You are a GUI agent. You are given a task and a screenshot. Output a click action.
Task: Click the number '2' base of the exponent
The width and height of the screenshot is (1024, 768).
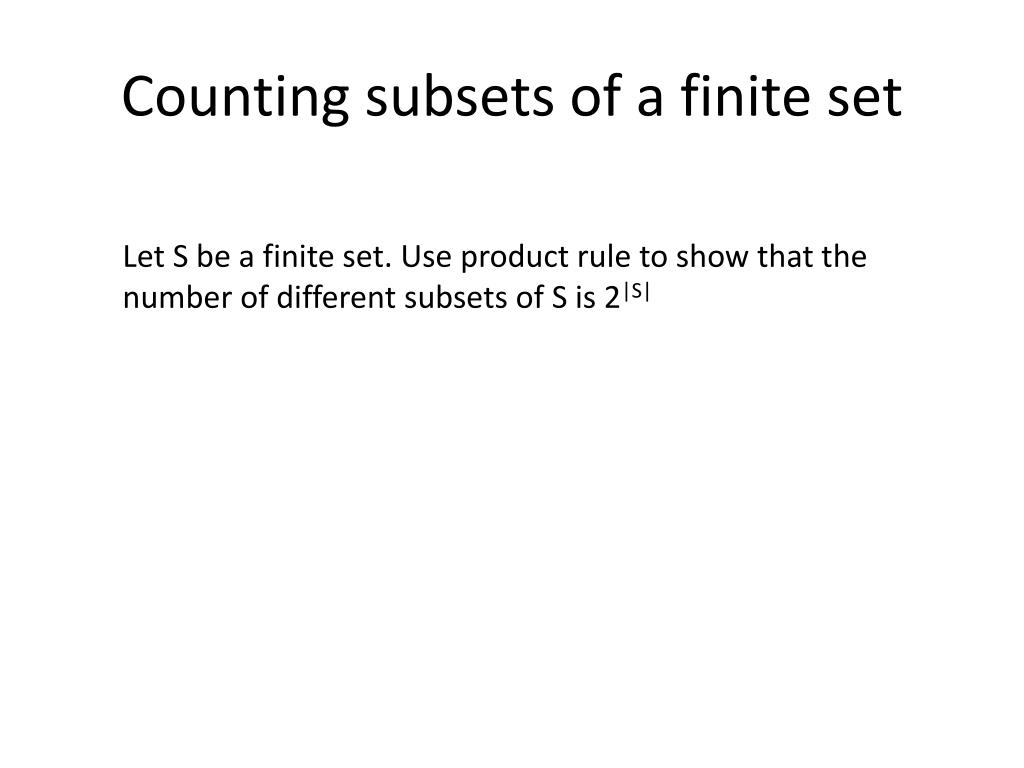(x=612, y=298)
